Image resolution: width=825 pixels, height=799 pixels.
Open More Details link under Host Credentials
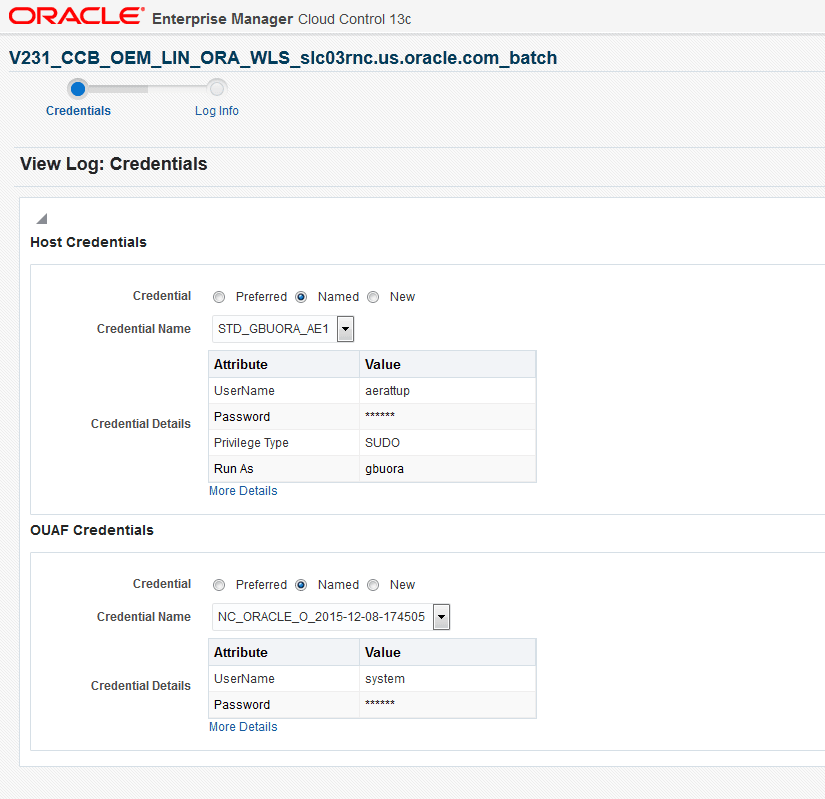pyautogui.click(x=243, y=491)
